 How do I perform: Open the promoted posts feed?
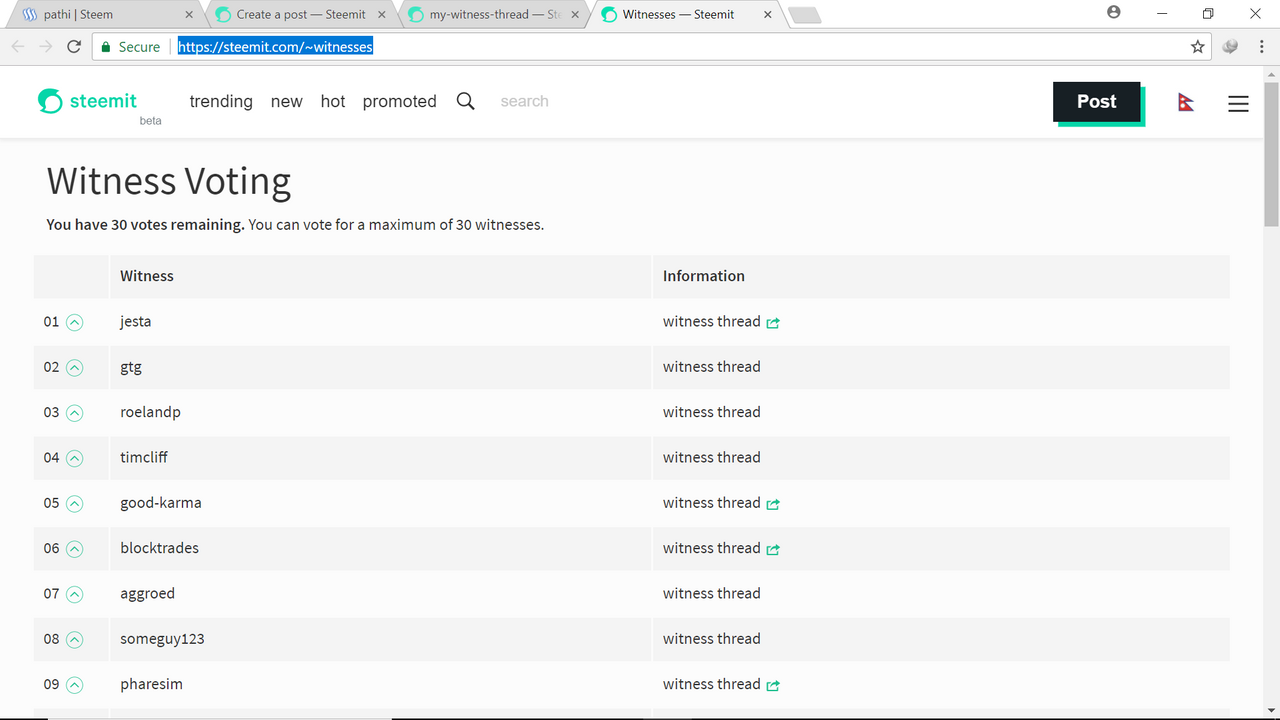pos(399,101)
